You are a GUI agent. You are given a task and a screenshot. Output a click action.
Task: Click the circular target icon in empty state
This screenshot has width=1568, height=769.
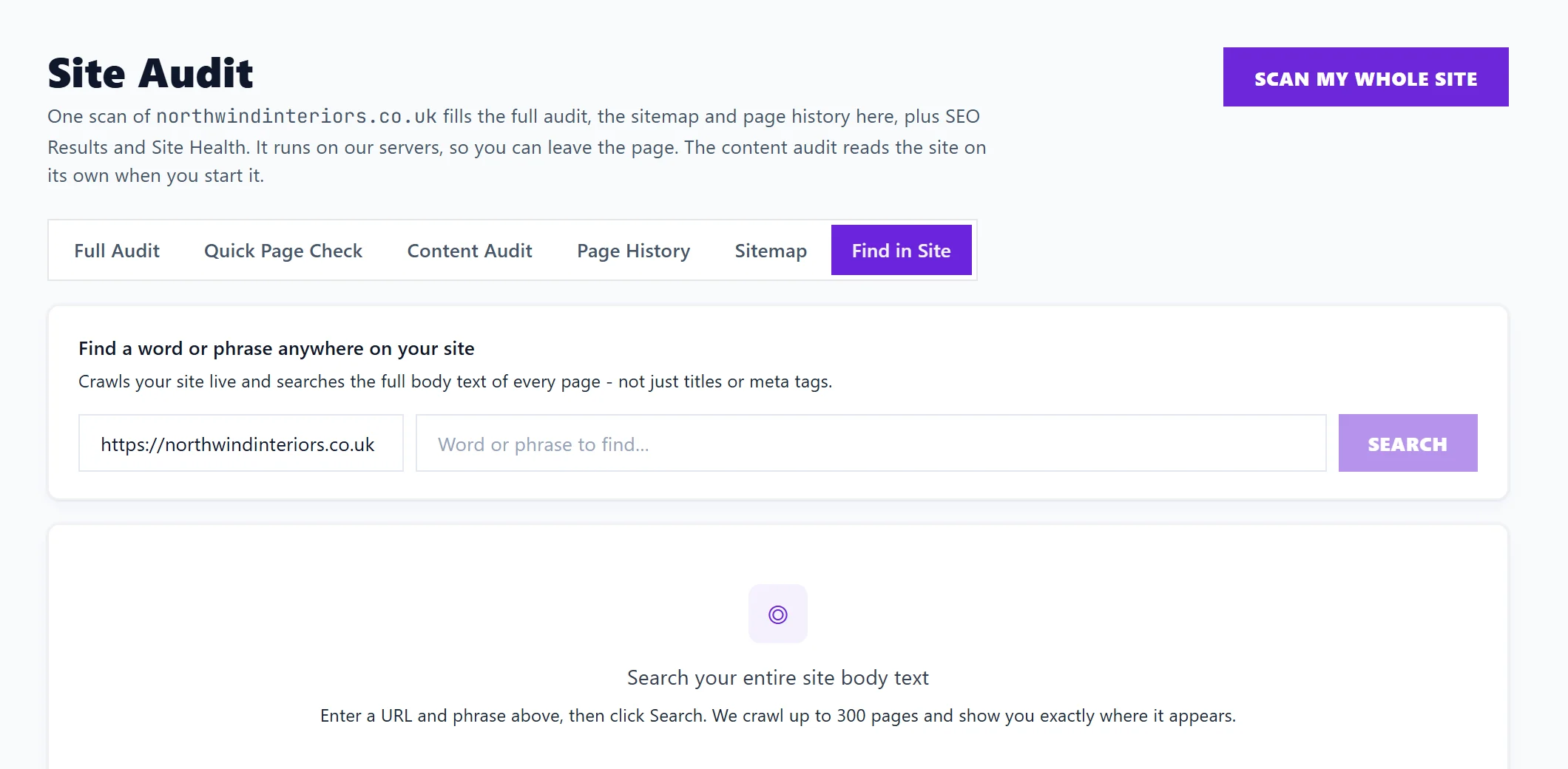[x=778, y=614]
